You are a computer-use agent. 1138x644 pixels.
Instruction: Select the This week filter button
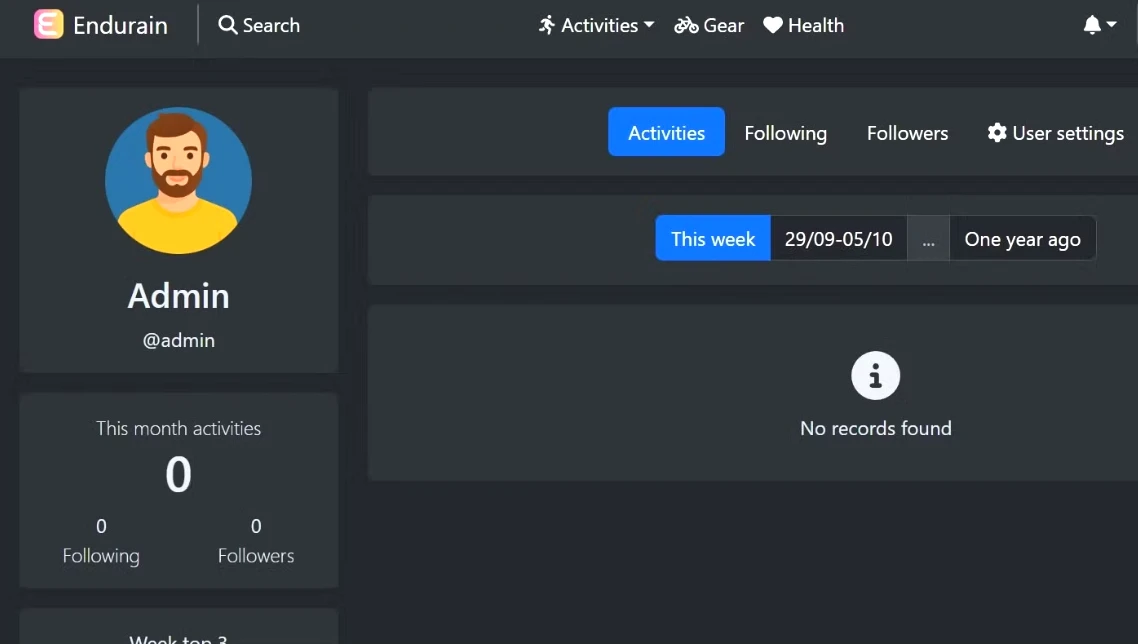[x=713, y=239]
